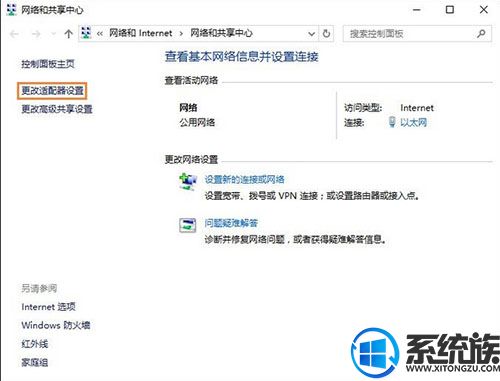Click the 网络 active network name
Image resolution: width=500 pixels, height=381 pixels.
click(x=188, y=107)
